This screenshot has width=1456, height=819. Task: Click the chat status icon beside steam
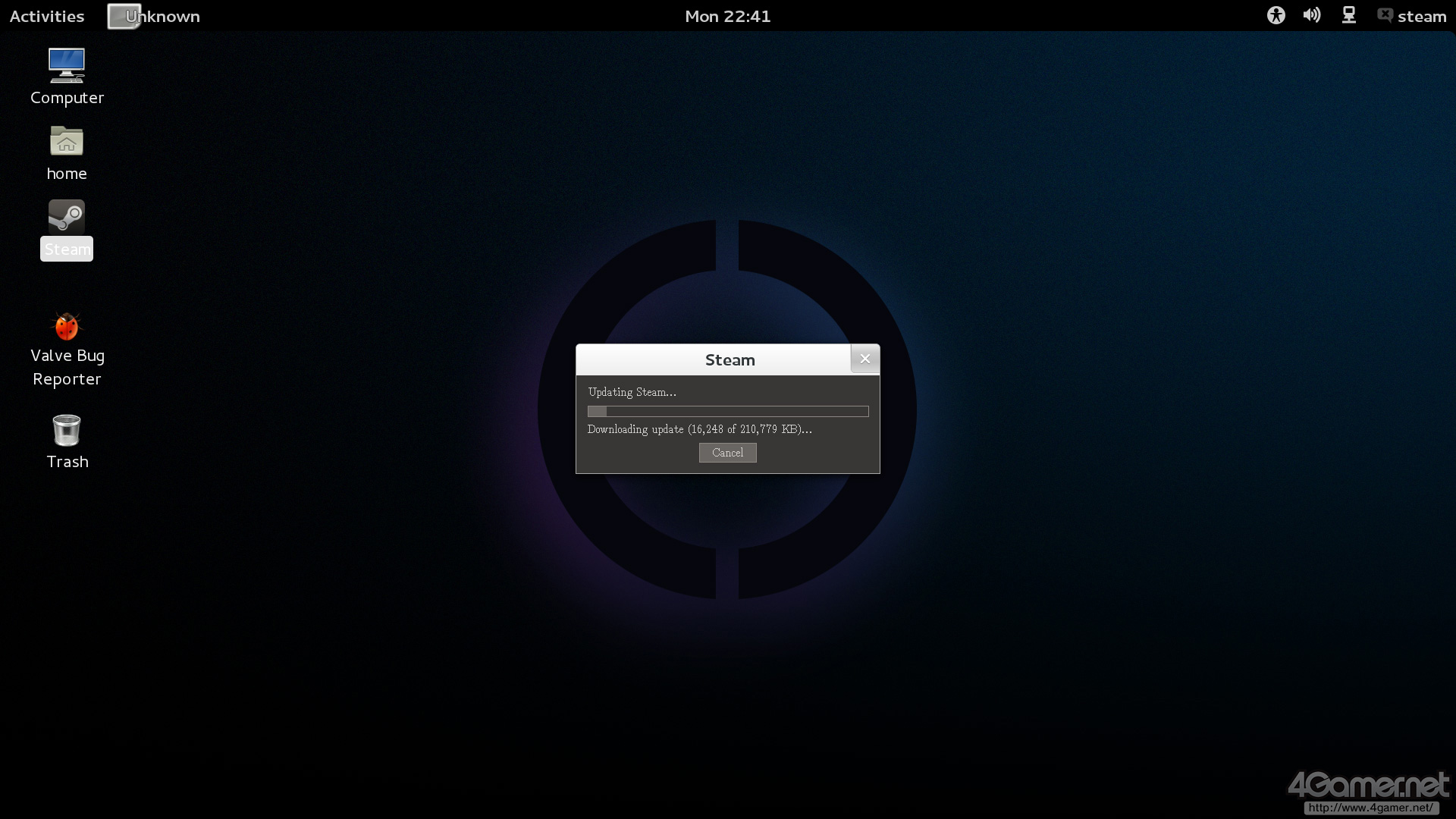point(1385,16)
